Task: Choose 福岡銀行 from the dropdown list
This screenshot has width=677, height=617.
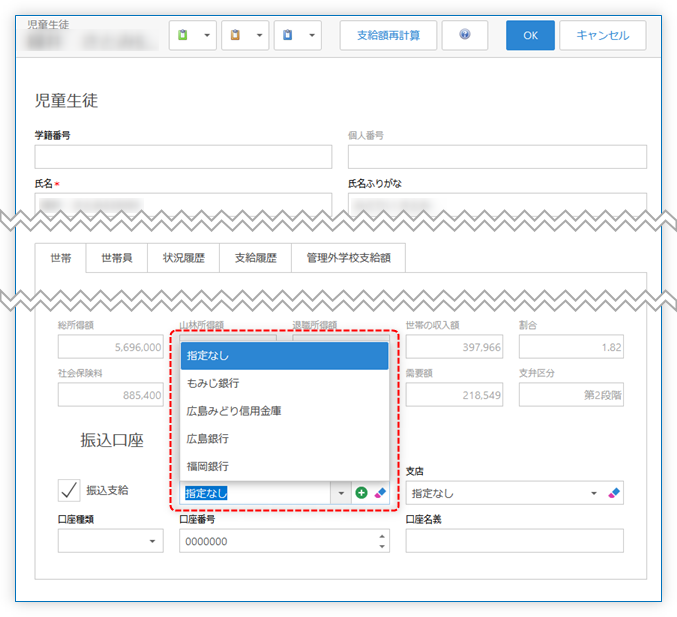Action: 285,466
